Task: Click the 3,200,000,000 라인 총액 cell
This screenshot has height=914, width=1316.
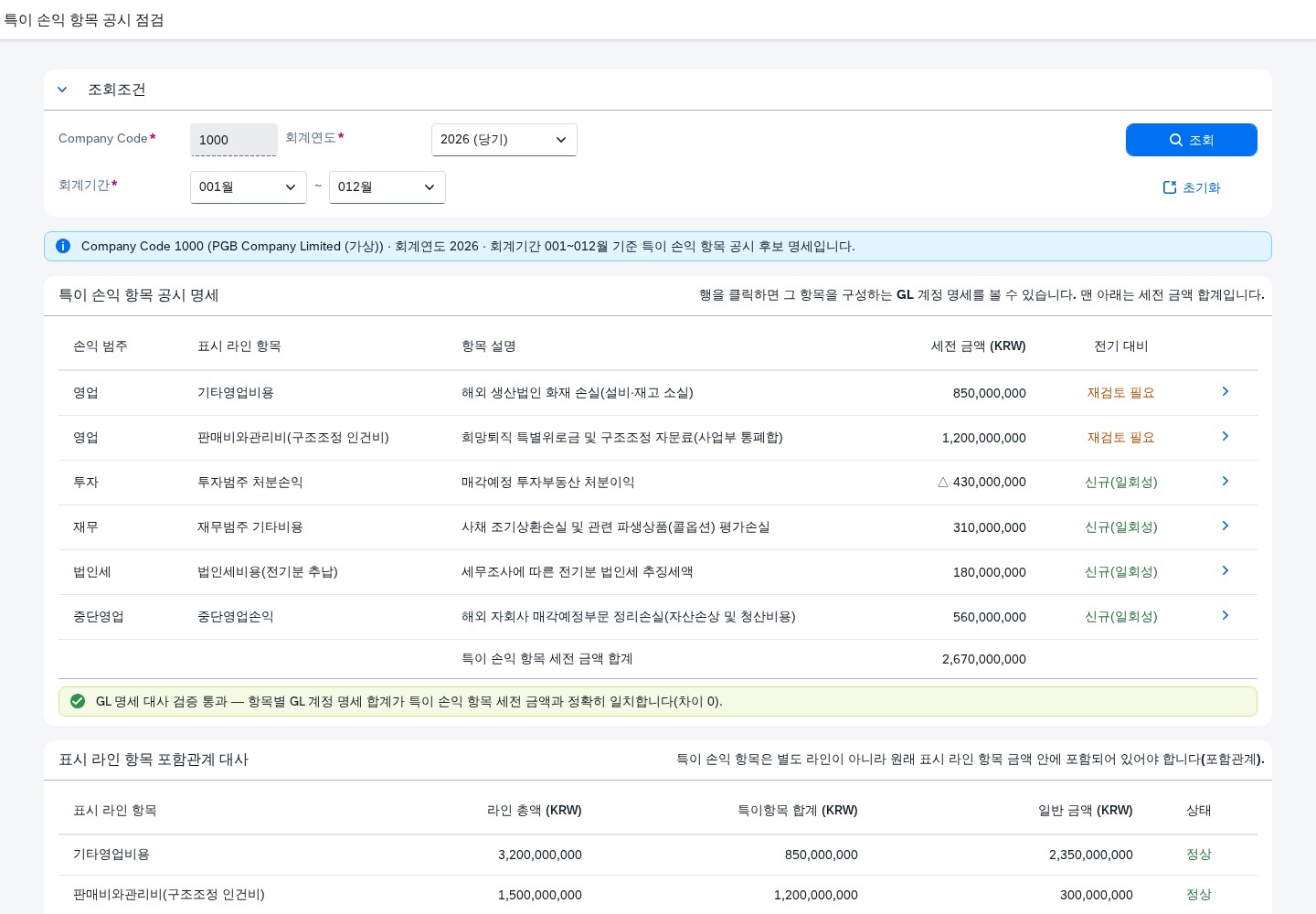Action: [540, 856]
